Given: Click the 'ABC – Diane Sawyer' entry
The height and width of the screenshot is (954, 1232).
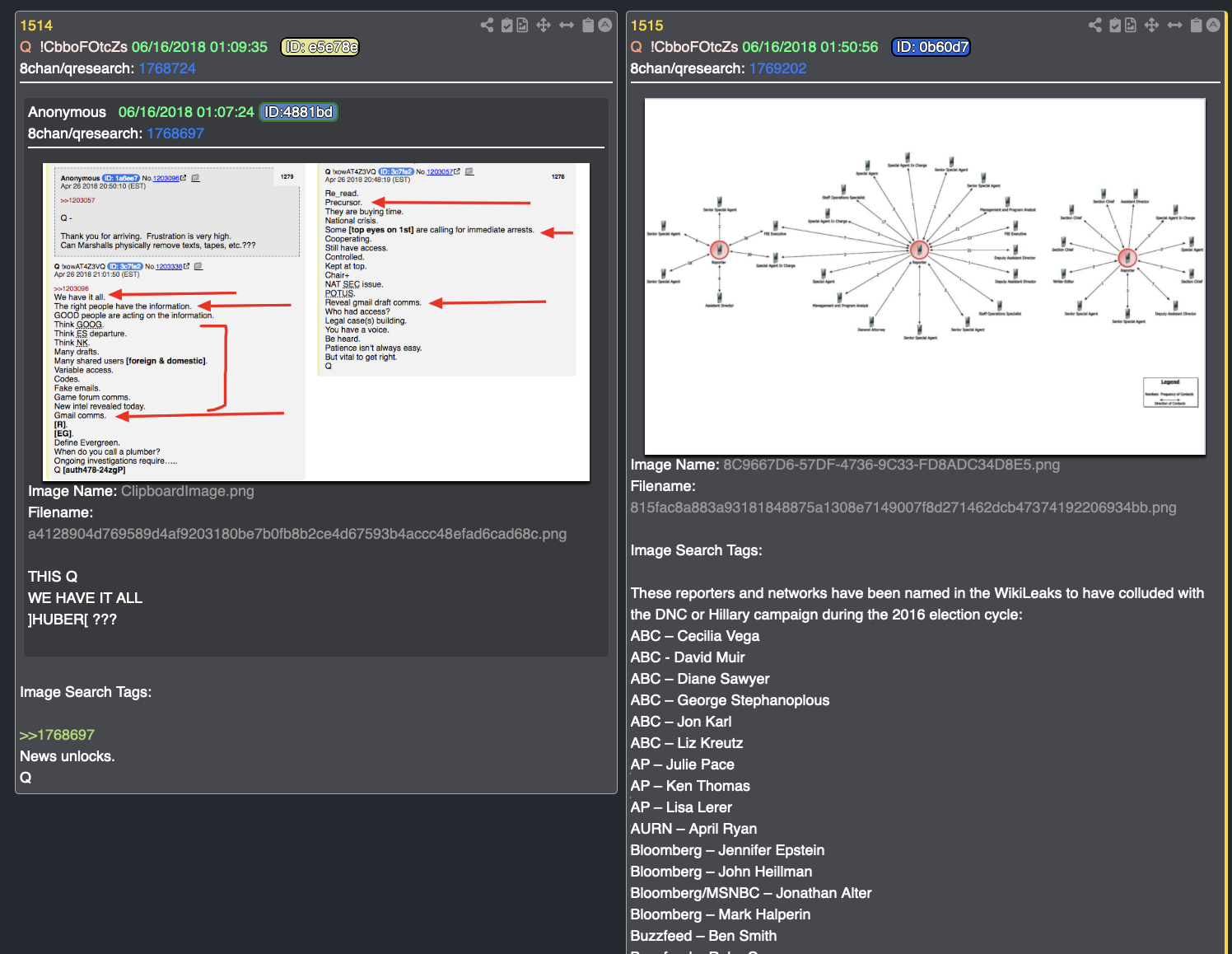Looking at the screenshot, I should (700, 679).
